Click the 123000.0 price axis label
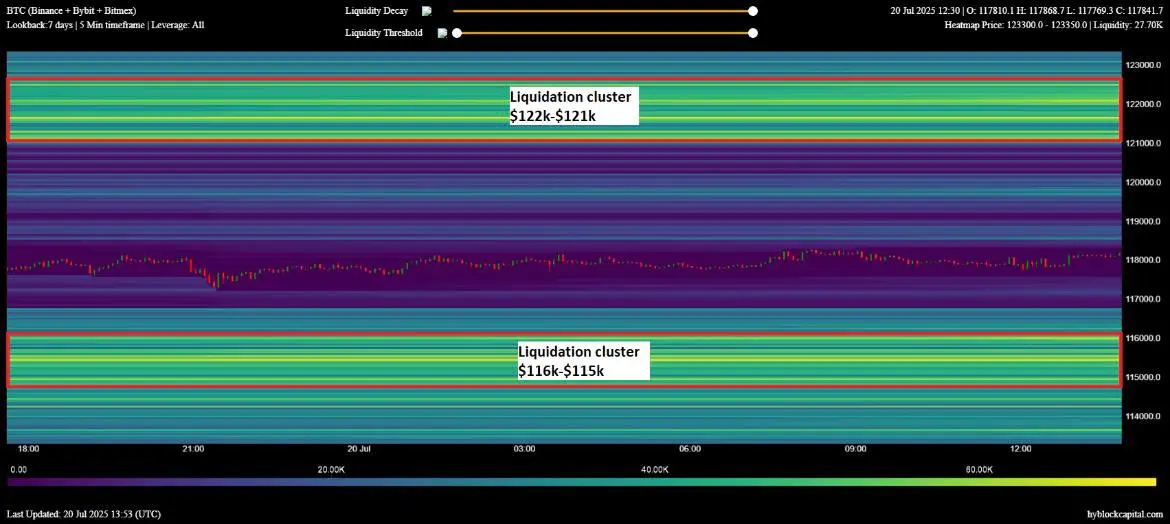1170x524 pixels. [1143, 65]
